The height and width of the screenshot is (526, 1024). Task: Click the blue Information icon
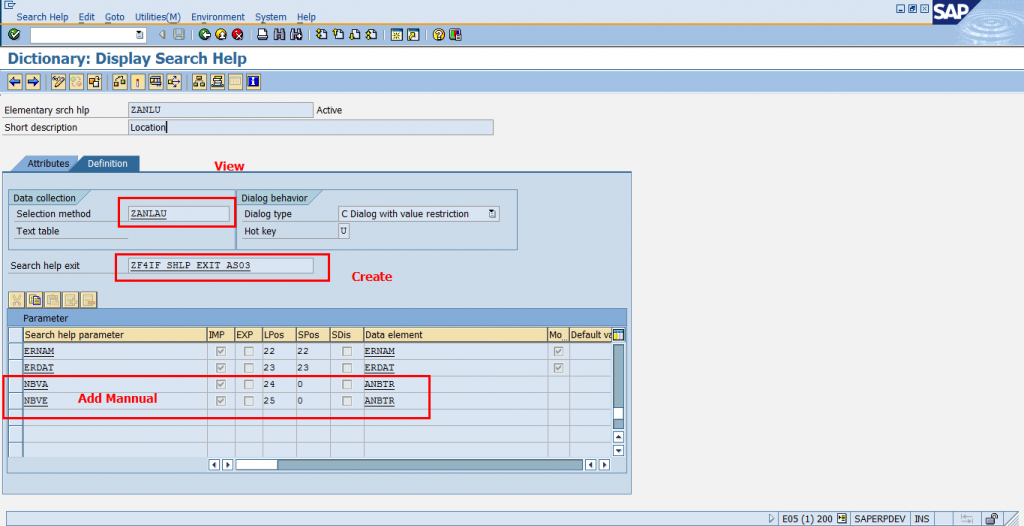(x=253, y=82)
